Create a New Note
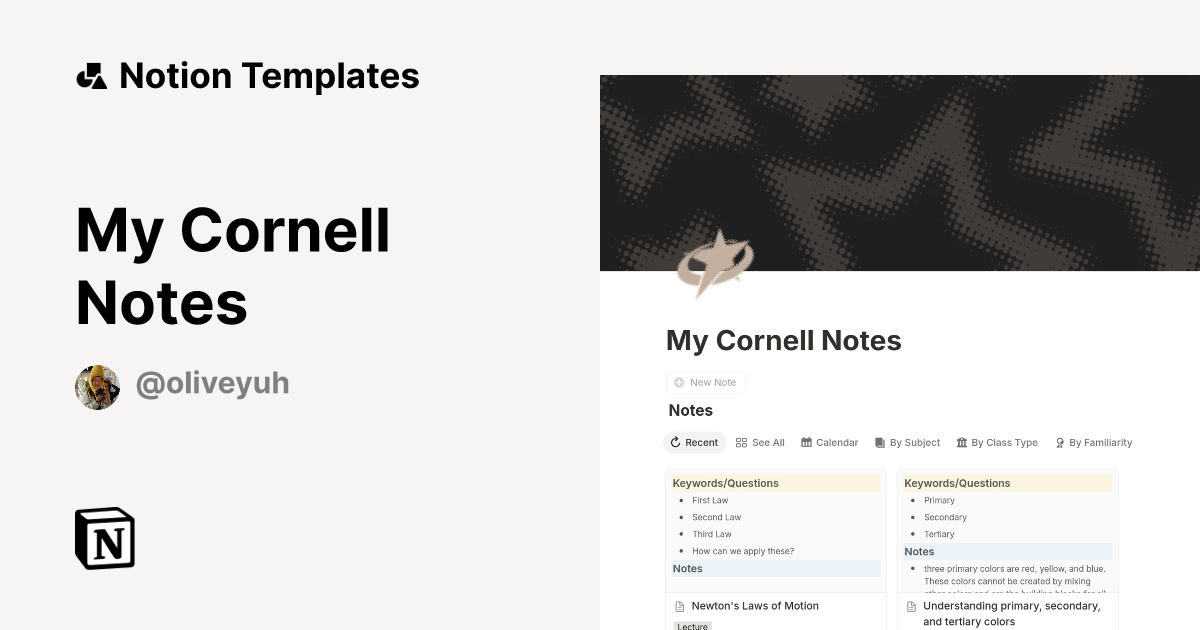1200x630 pixels. 706,382
